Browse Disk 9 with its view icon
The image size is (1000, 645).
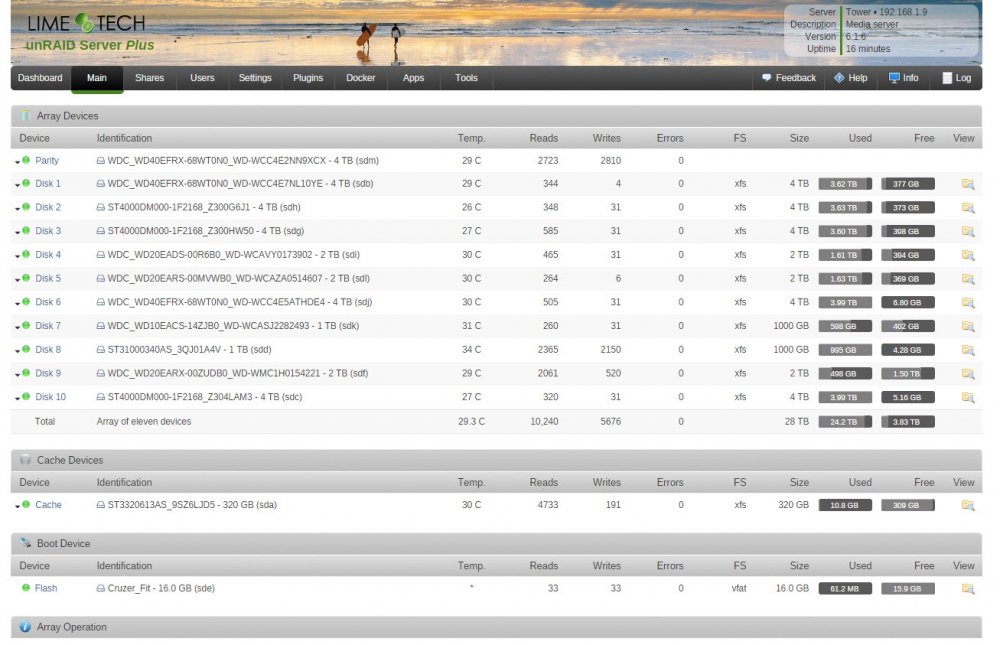pos(967,374)
